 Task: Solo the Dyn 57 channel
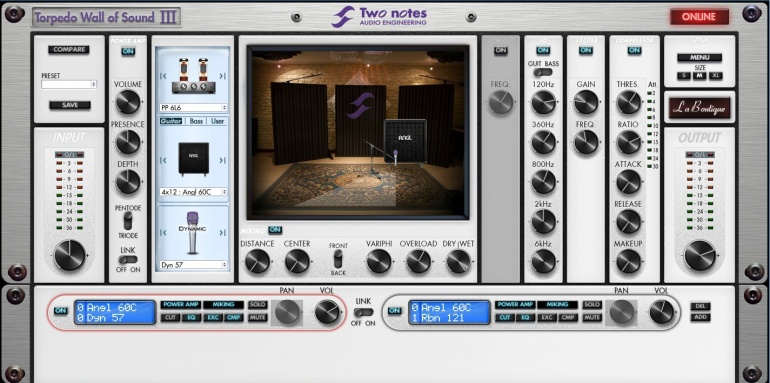click(257, 305)
